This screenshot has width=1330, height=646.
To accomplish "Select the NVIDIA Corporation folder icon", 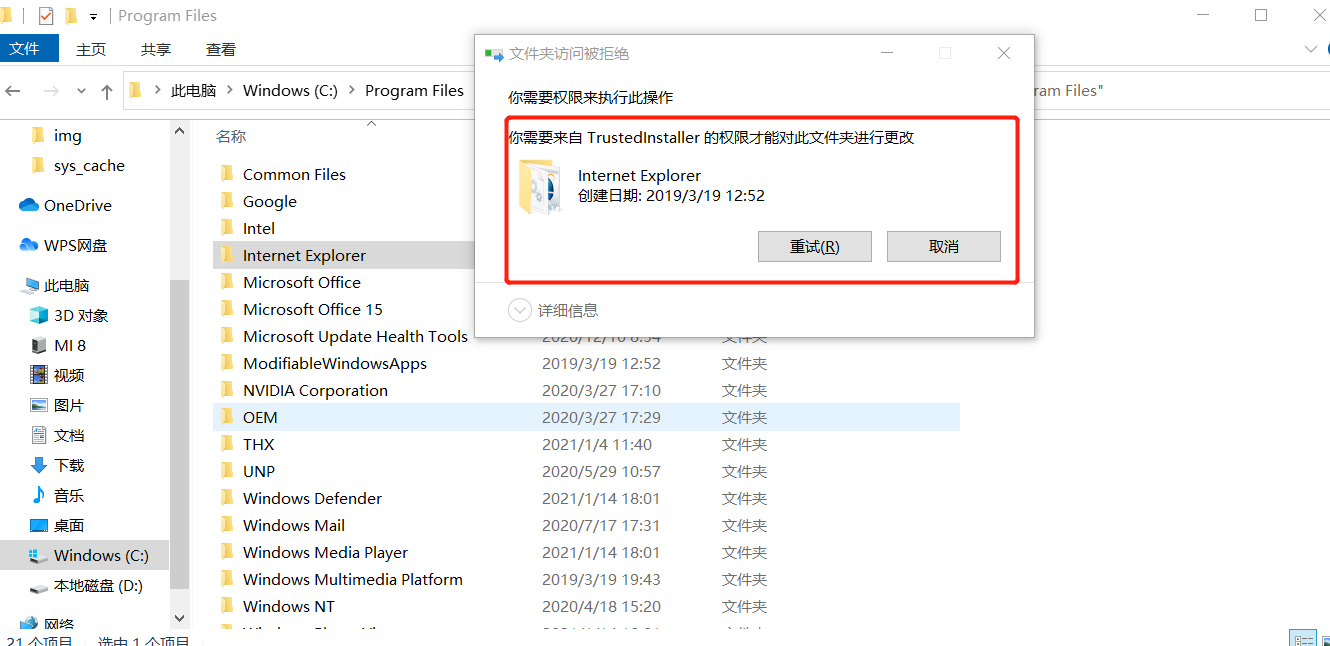I will point(227,390).
